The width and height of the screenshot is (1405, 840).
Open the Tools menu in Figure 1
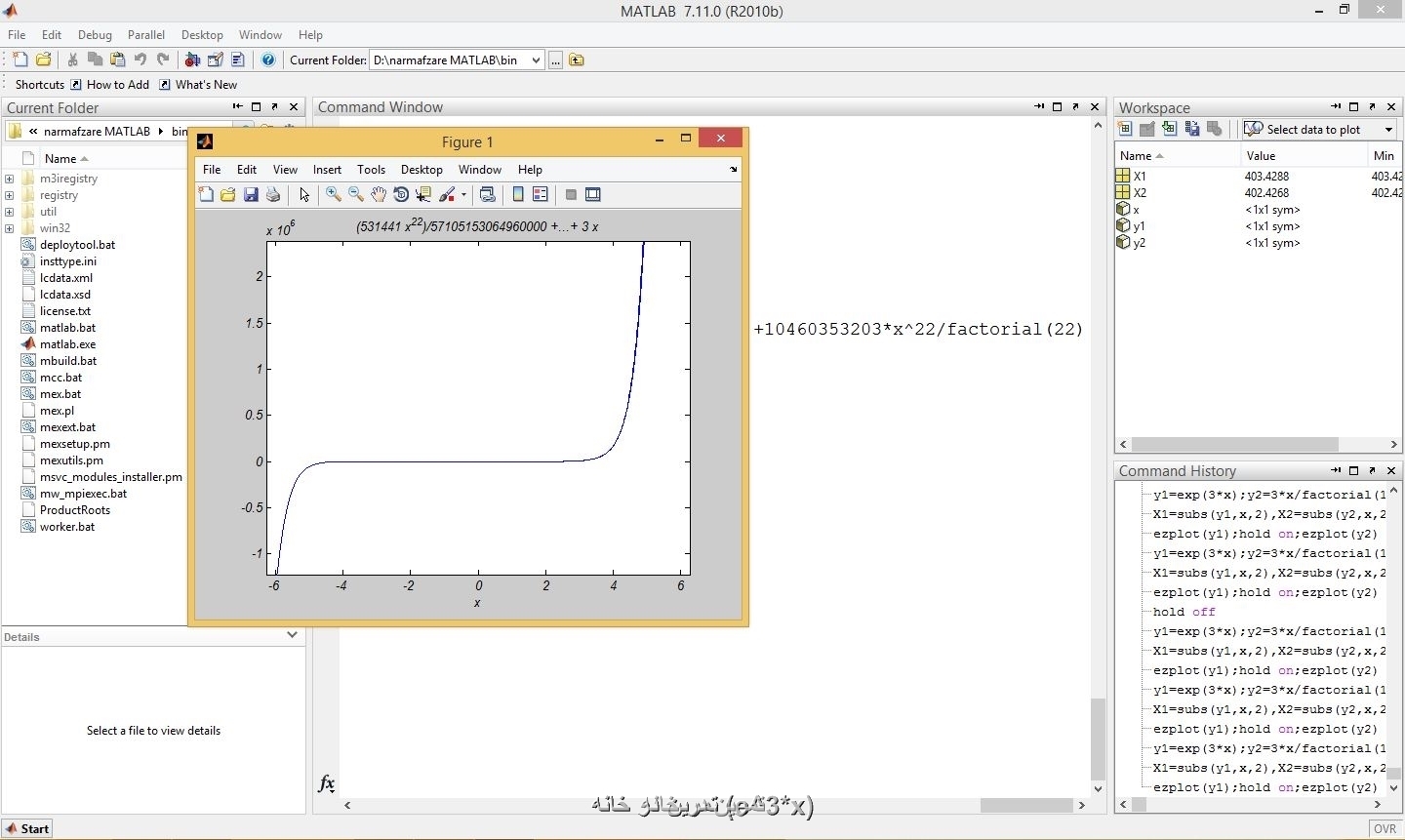click(x=371, y=170)
